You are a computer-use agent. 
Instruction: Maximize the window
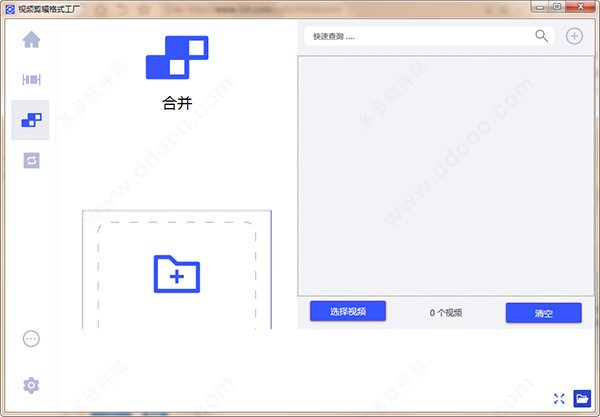pyautogui.click(x=557, y=7)
